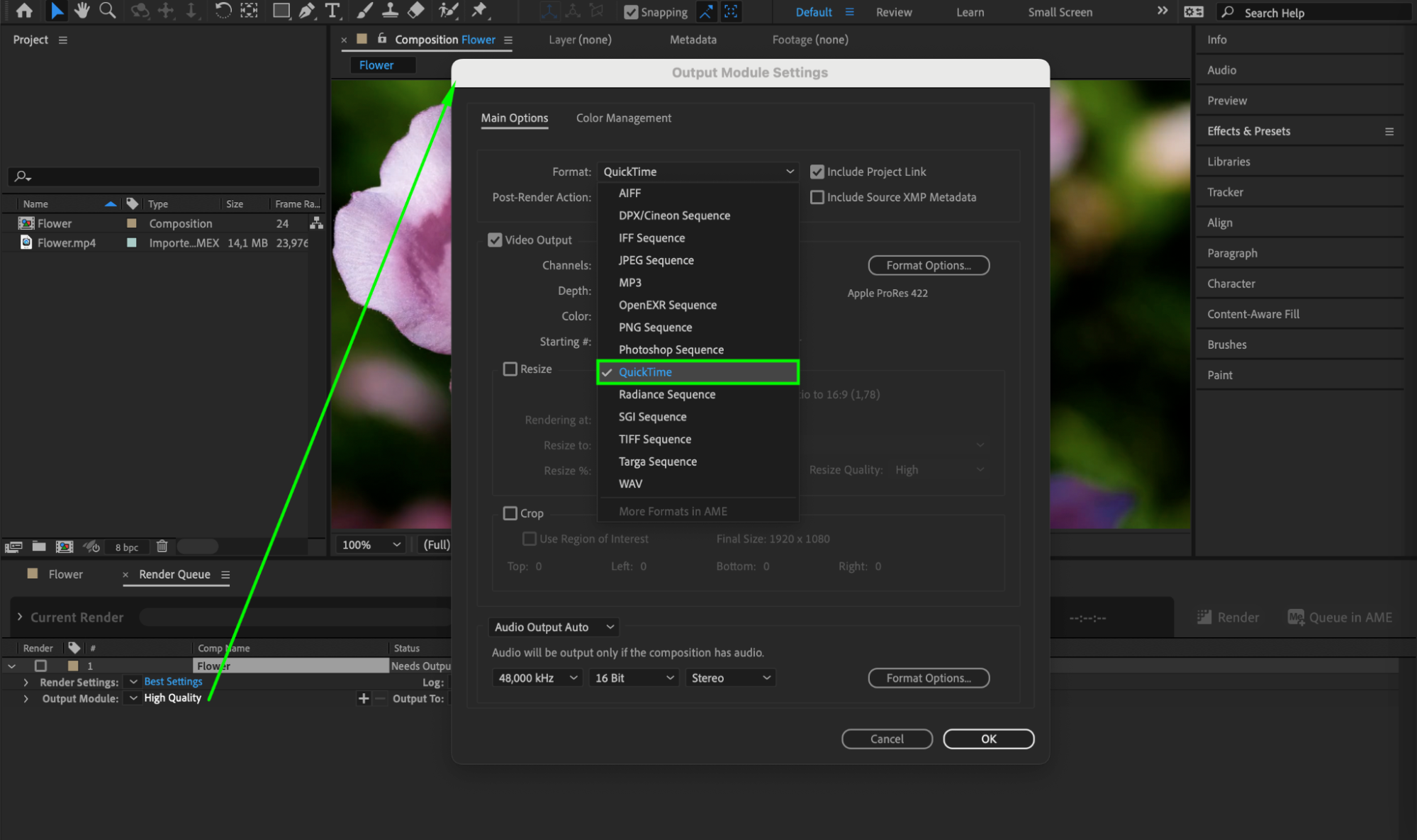Screen dimensions: 1417x840
Task: Toggle the Resize checkbox
Action: (510, 369)
